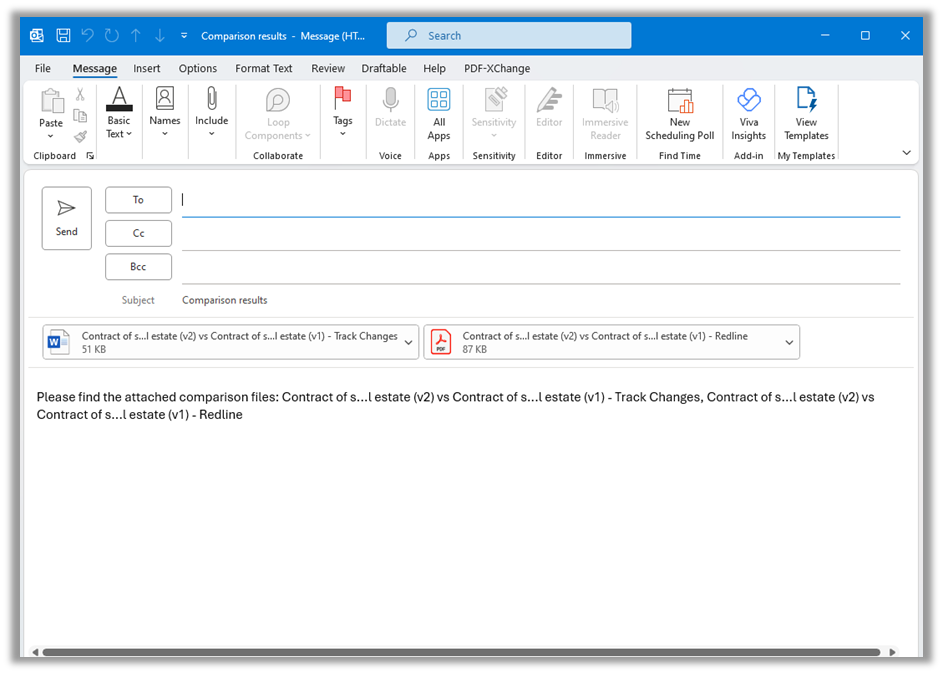Image resolution: width=943 pixels, height=674 pixels.
Task: Go to previous item with up arrow
Action: tap(136, 35)
